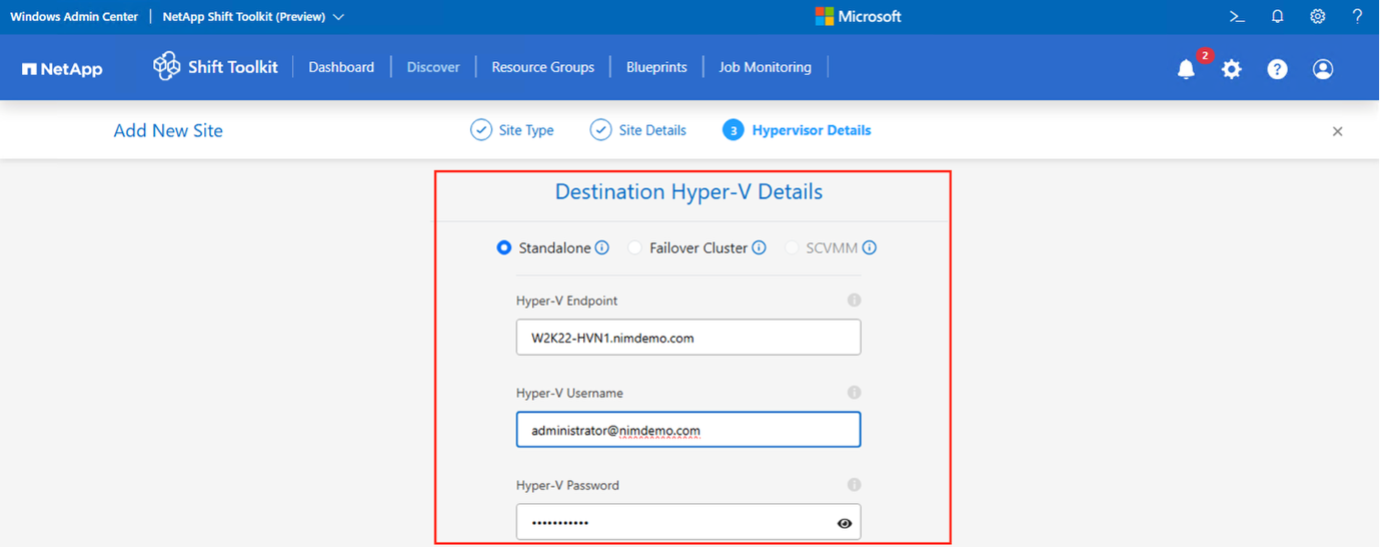Screen dimensions: 1384x550
Task: Click the step 3 number badge
Action: 733,130
